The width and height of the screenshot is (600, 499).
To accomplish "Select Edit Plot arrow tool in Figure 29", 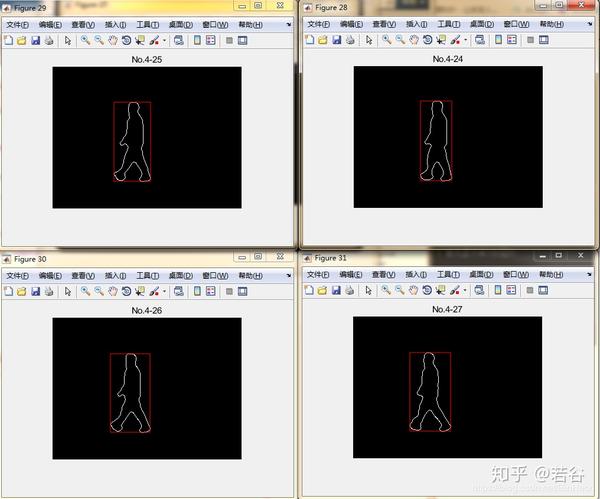I will (x=68, y=40).
